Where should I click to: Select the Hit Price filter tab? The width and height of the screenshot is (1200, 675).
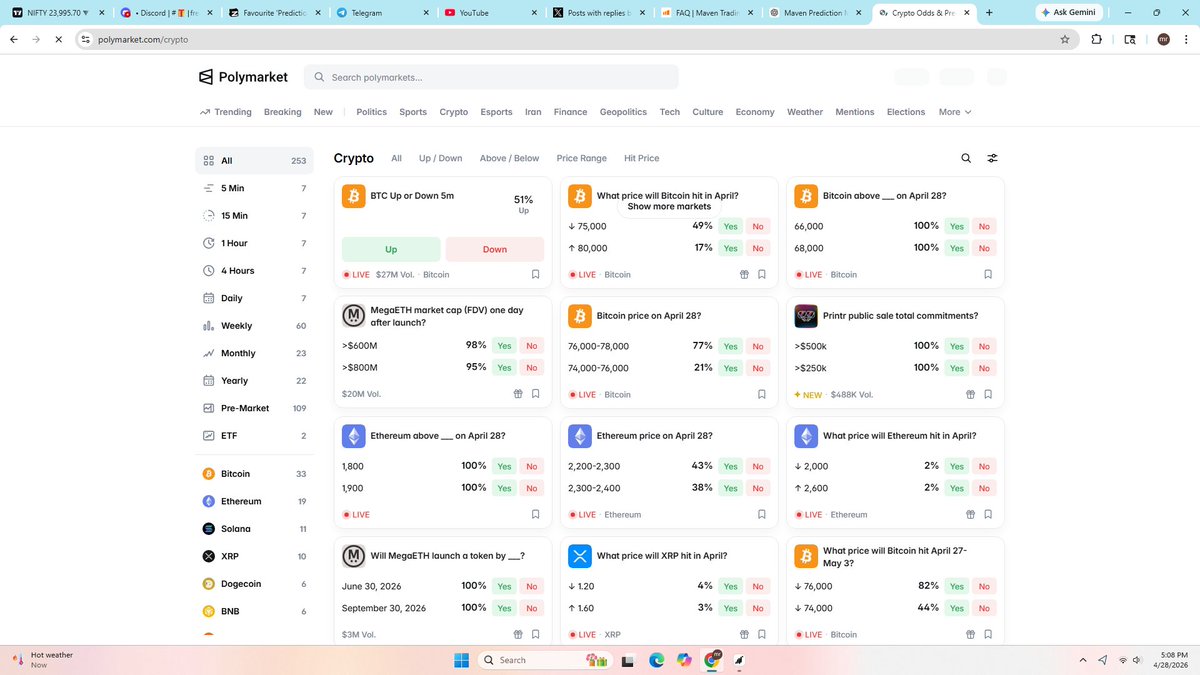(x=641, y=158)
